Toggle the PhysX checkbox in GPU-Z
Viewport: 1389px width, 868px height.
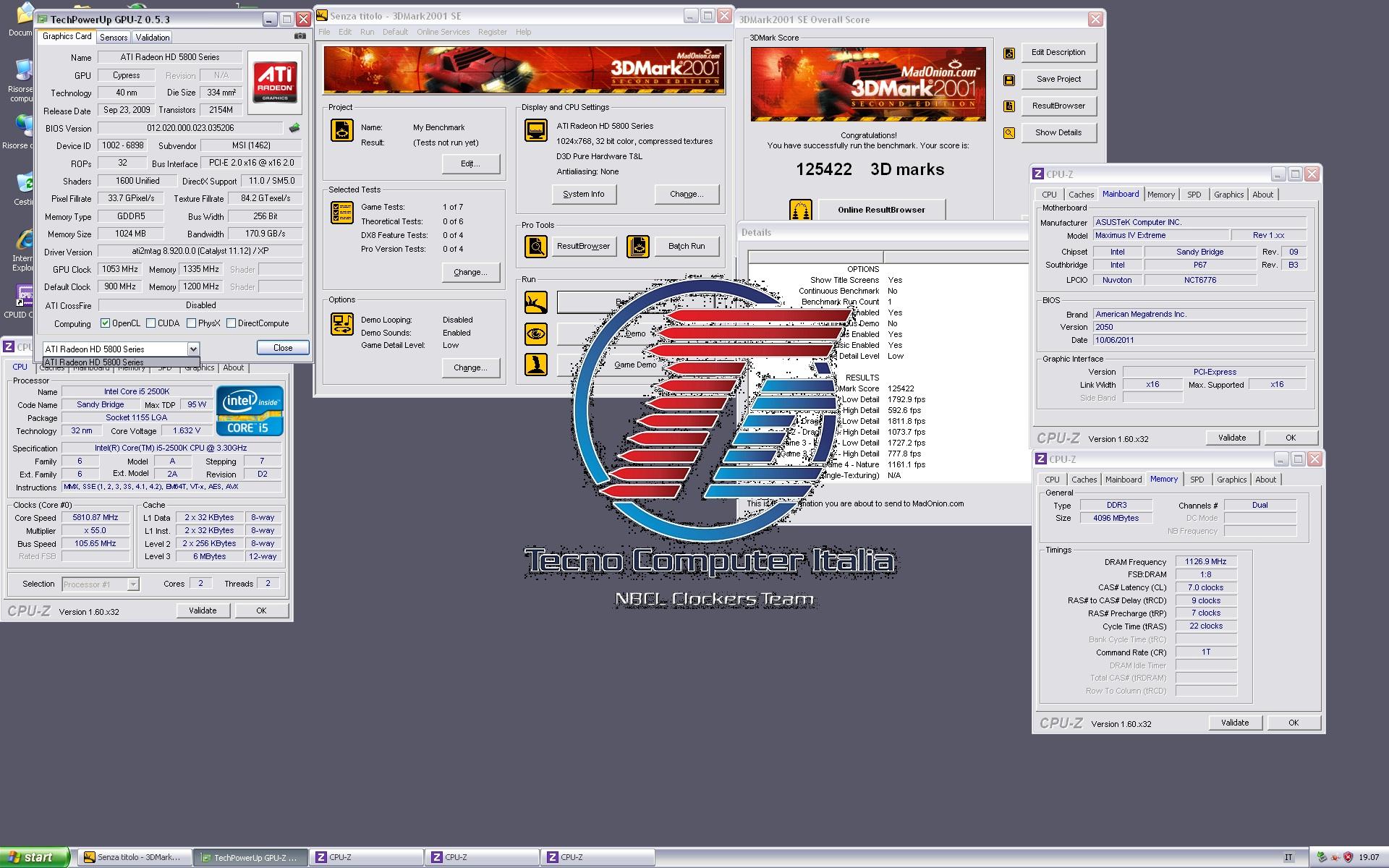click(x=192, y=323)
